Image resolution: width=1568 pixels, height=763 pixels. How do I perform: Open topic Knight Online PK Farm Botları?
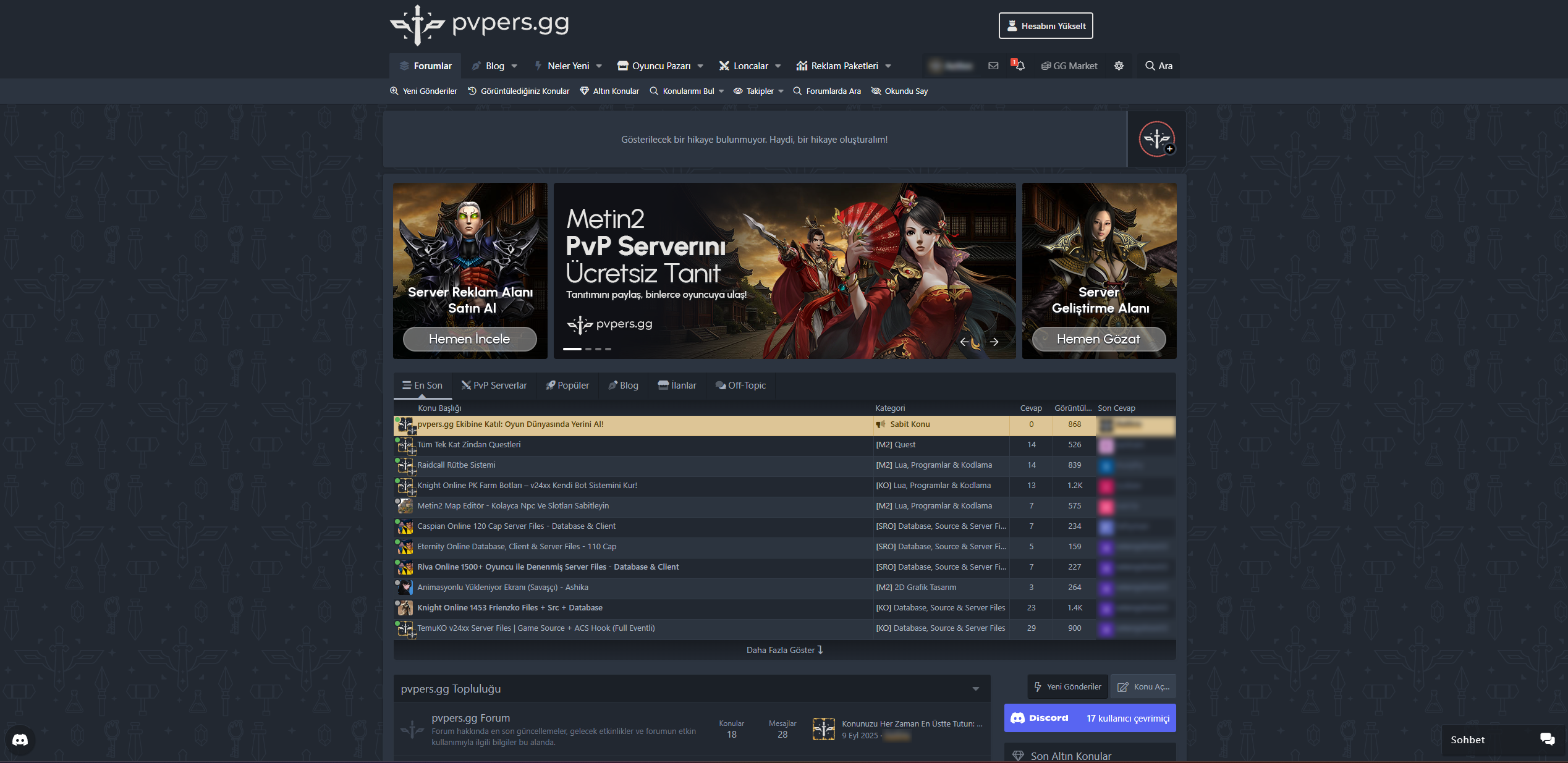point(527,486)
